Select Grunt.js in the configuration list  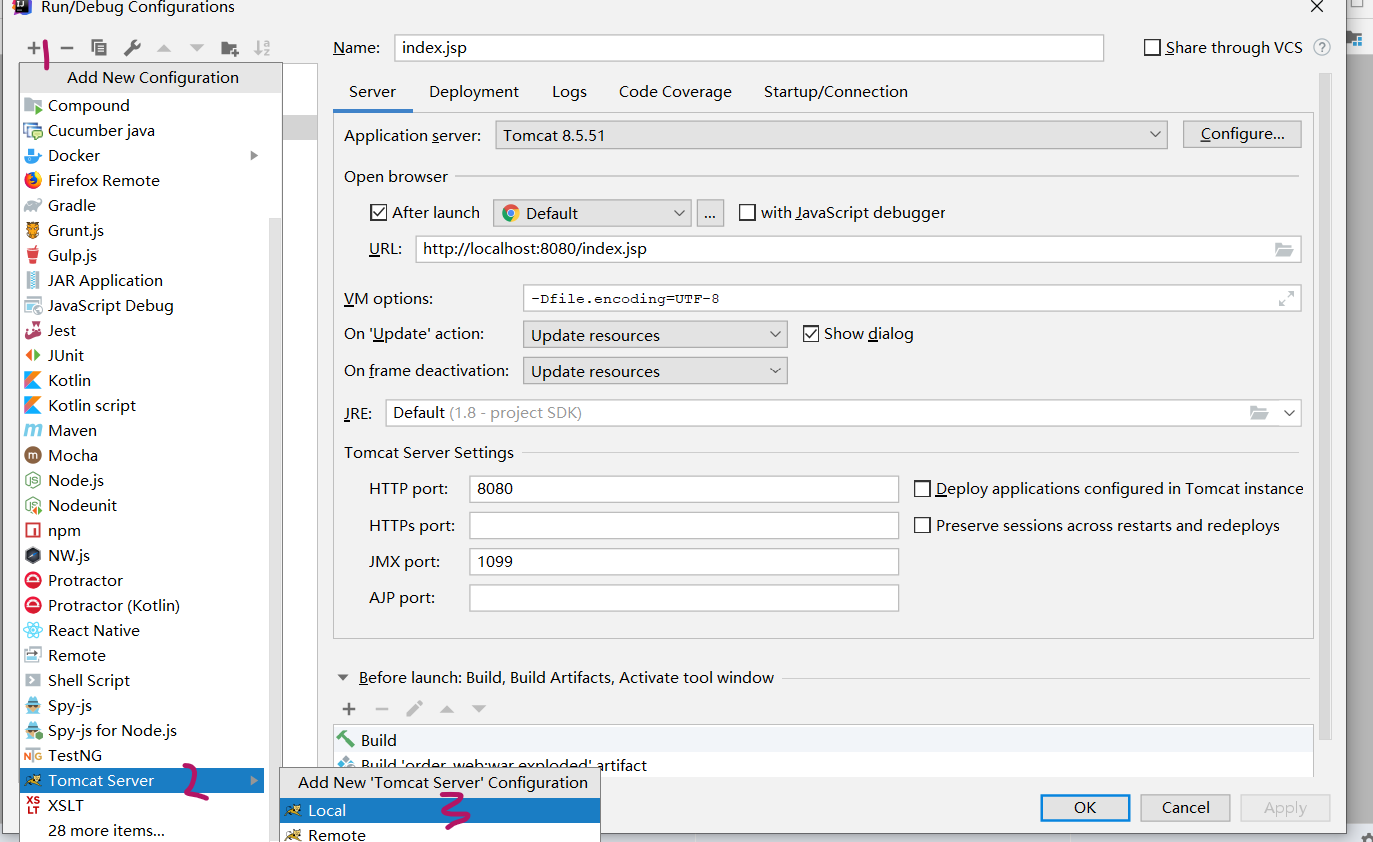(x=75, y=230)
